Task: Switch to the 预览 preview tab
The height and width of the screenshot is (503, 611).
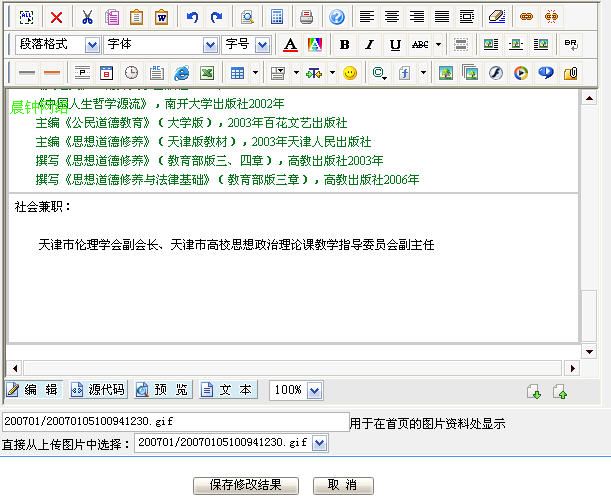Action: click(x=162, y=390)
